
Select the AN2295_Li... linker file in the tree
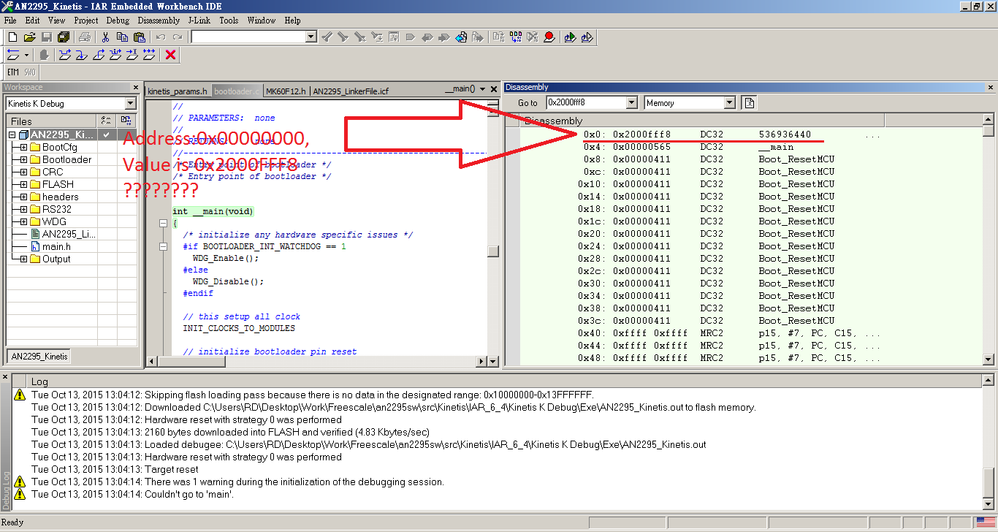(67, 234)
